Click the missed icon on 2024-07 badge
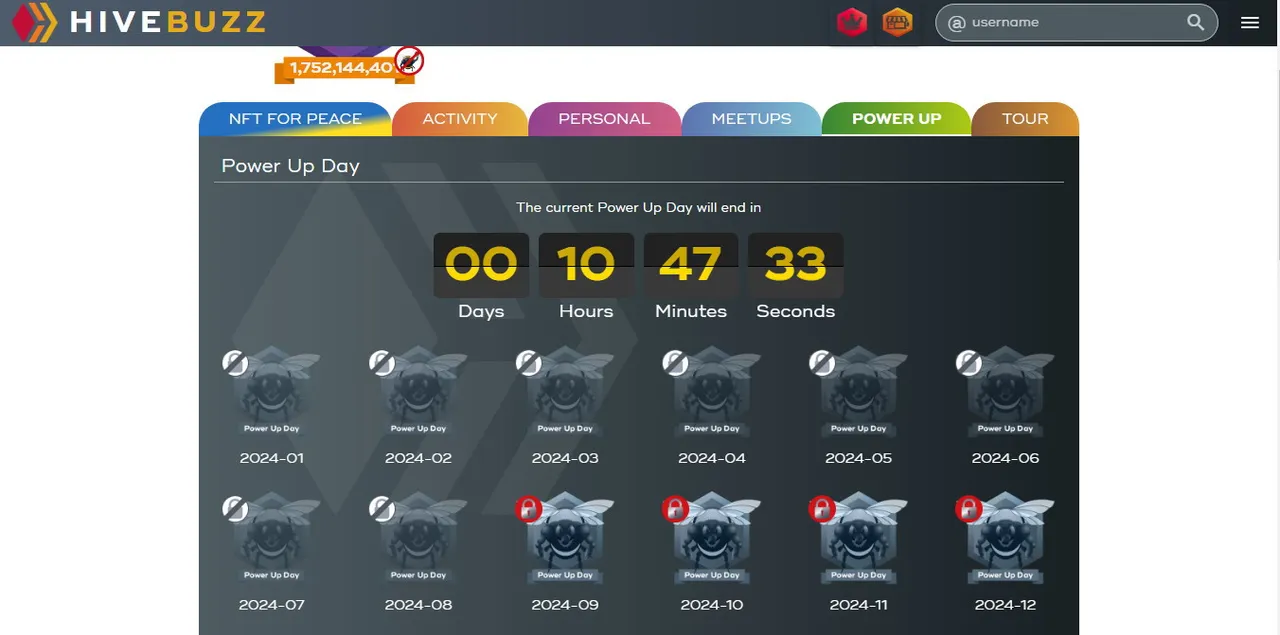The width and height of the screenshot is (1280, 635). coord(235,509)
